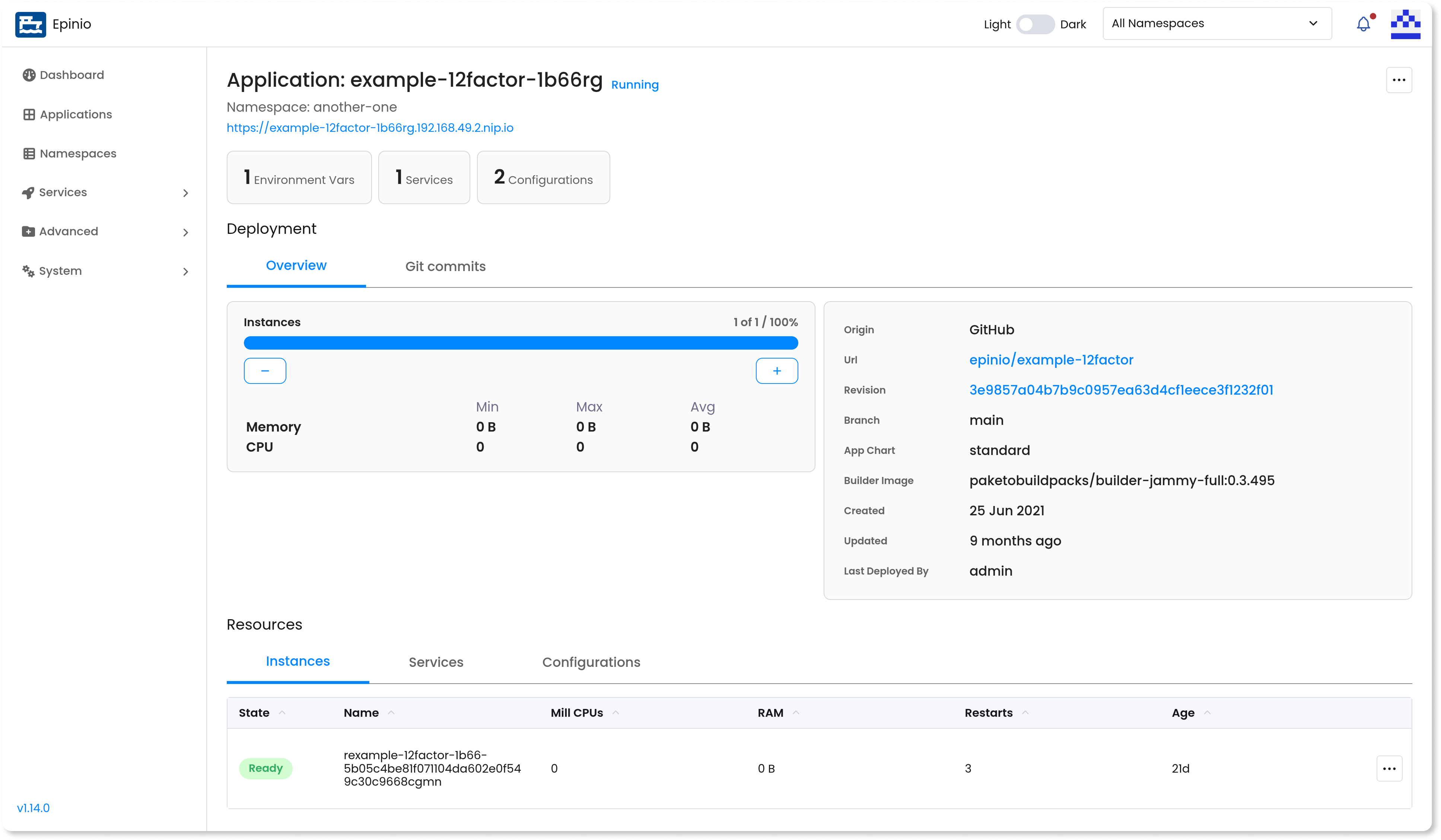Expand the Services sidebar chevron
The height and width of the screenshot is (840, 1441).
(185, 193)
